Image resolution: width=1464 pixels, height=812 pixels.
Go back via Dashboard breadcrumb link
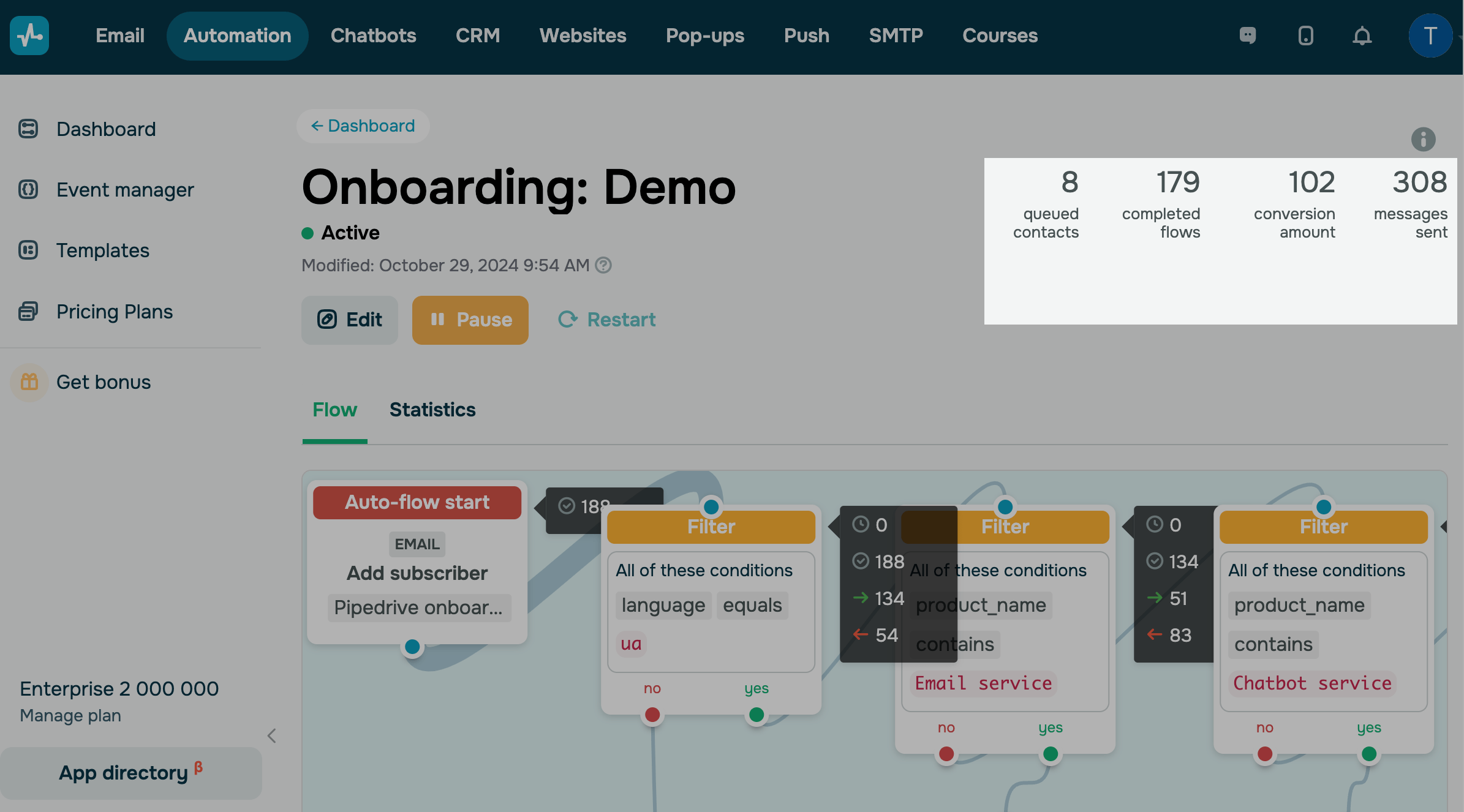coord(363,126)
